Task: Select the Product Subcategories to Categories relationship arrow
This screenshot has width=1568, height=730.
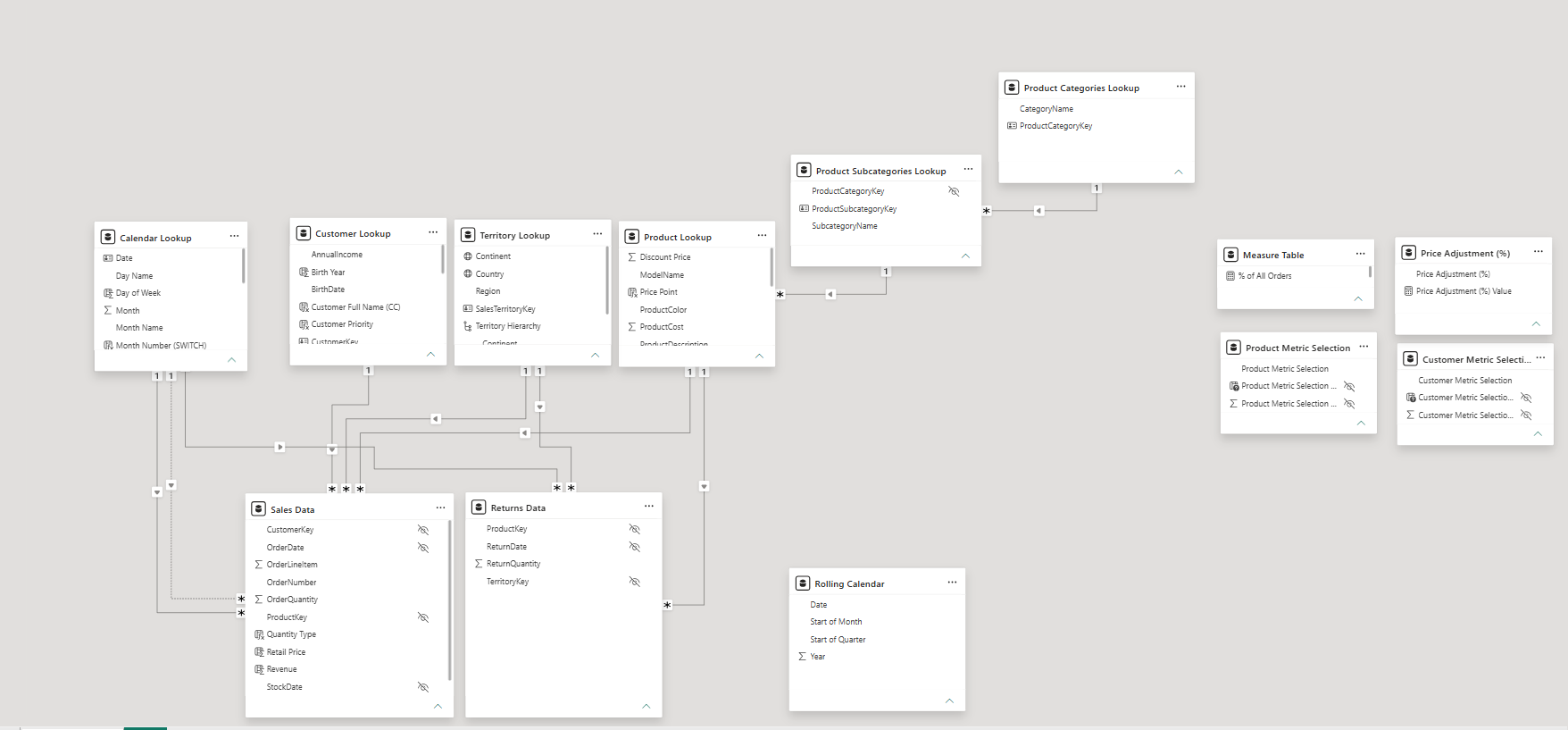Action: pos(1038,211)
